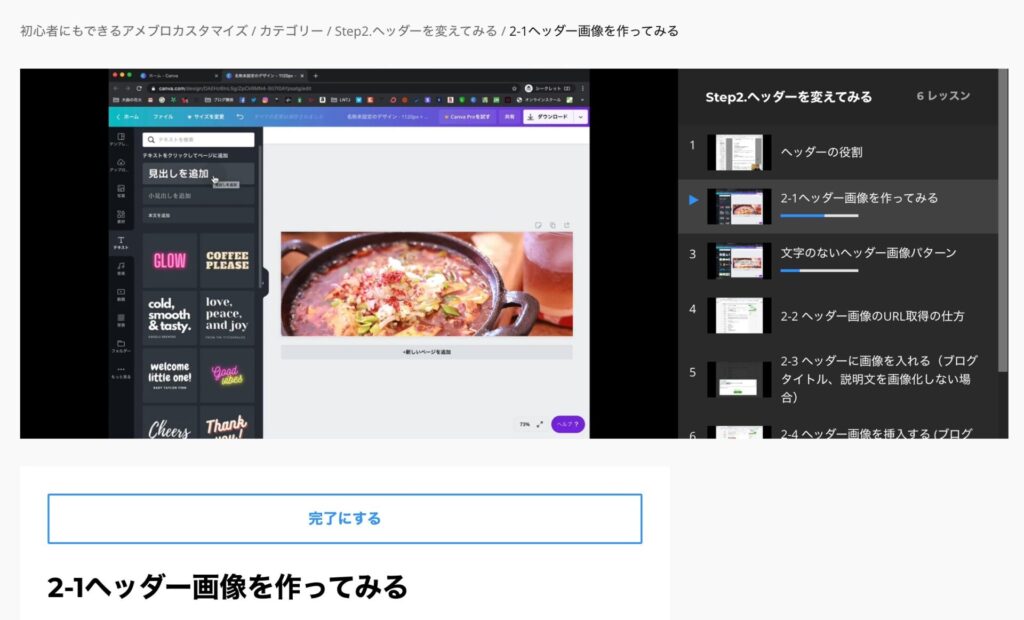Viewport: 1024px width, 620px height.
Task: Open Photos icon in Canva sidebar
Action: pyautogui.click(x=121, y=191)
